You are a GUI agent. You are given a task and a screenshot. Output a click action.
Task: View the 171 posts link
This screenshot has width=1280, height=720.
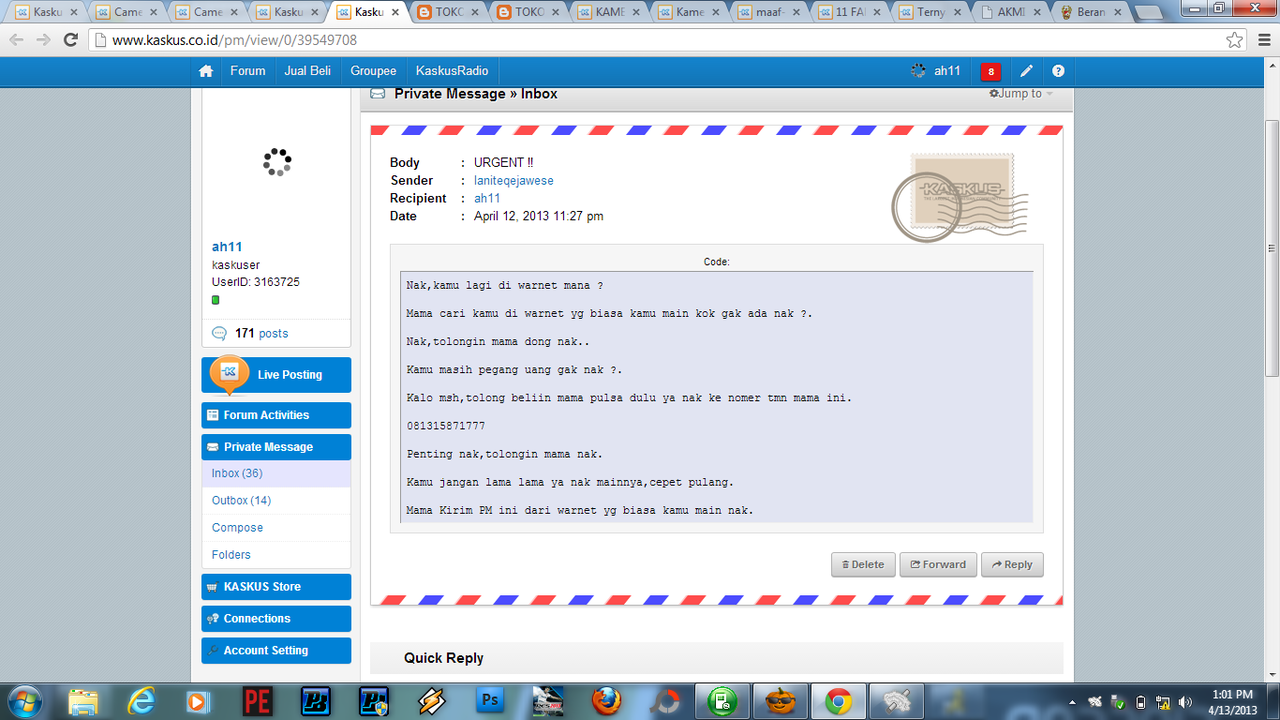pos(261,334)
